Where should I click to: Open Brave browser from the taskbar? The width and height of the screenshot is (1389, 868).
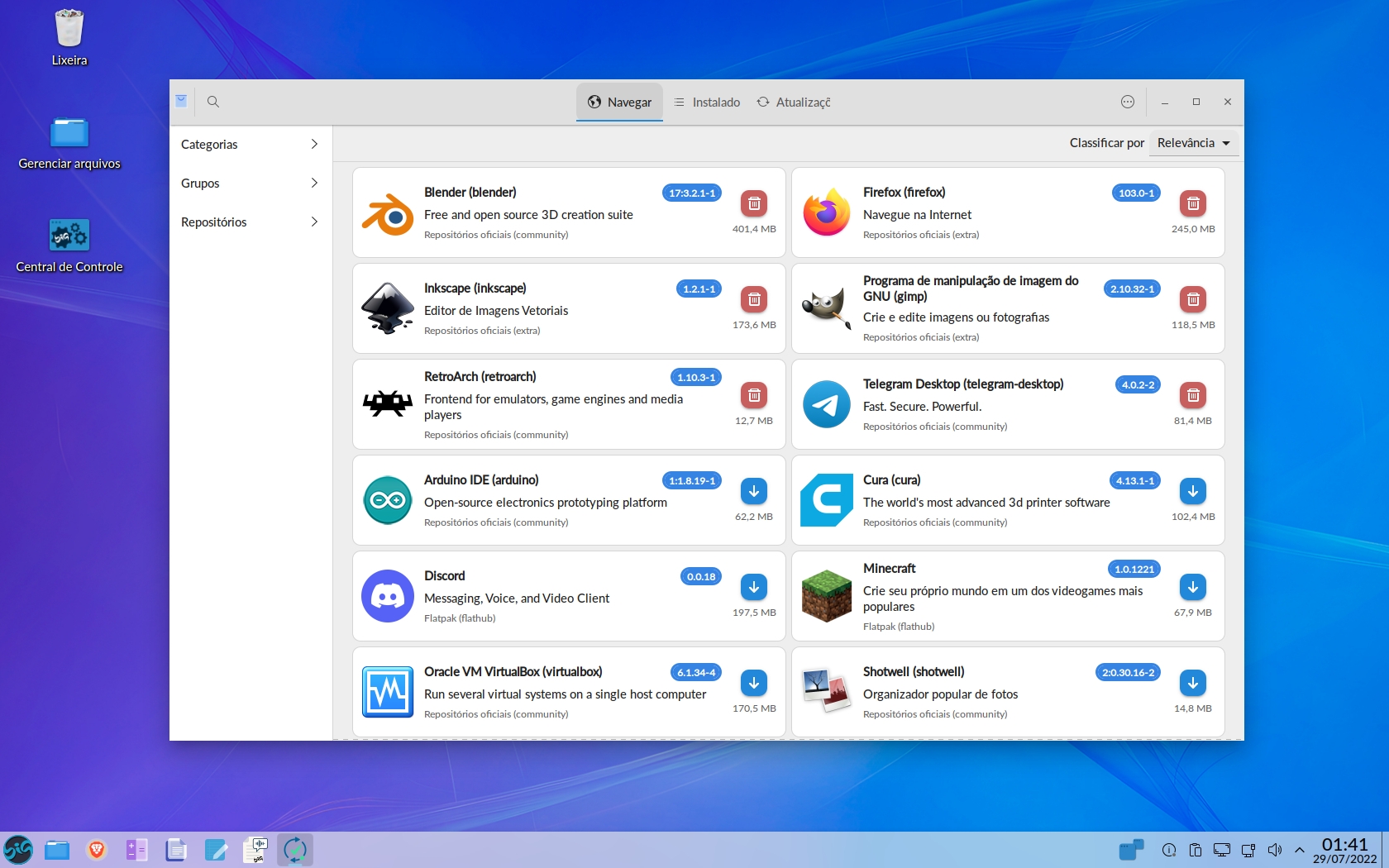97,850
